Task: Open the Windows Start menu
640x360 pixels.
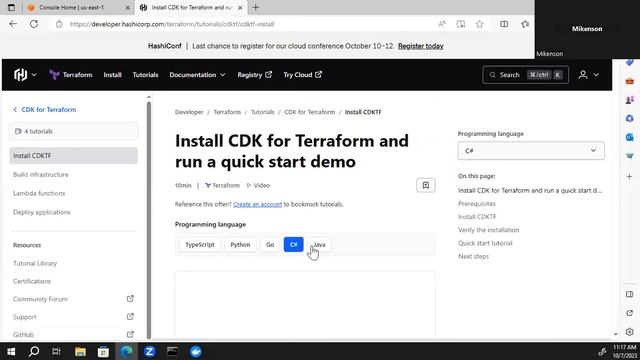Action: (x=11, y=351)
